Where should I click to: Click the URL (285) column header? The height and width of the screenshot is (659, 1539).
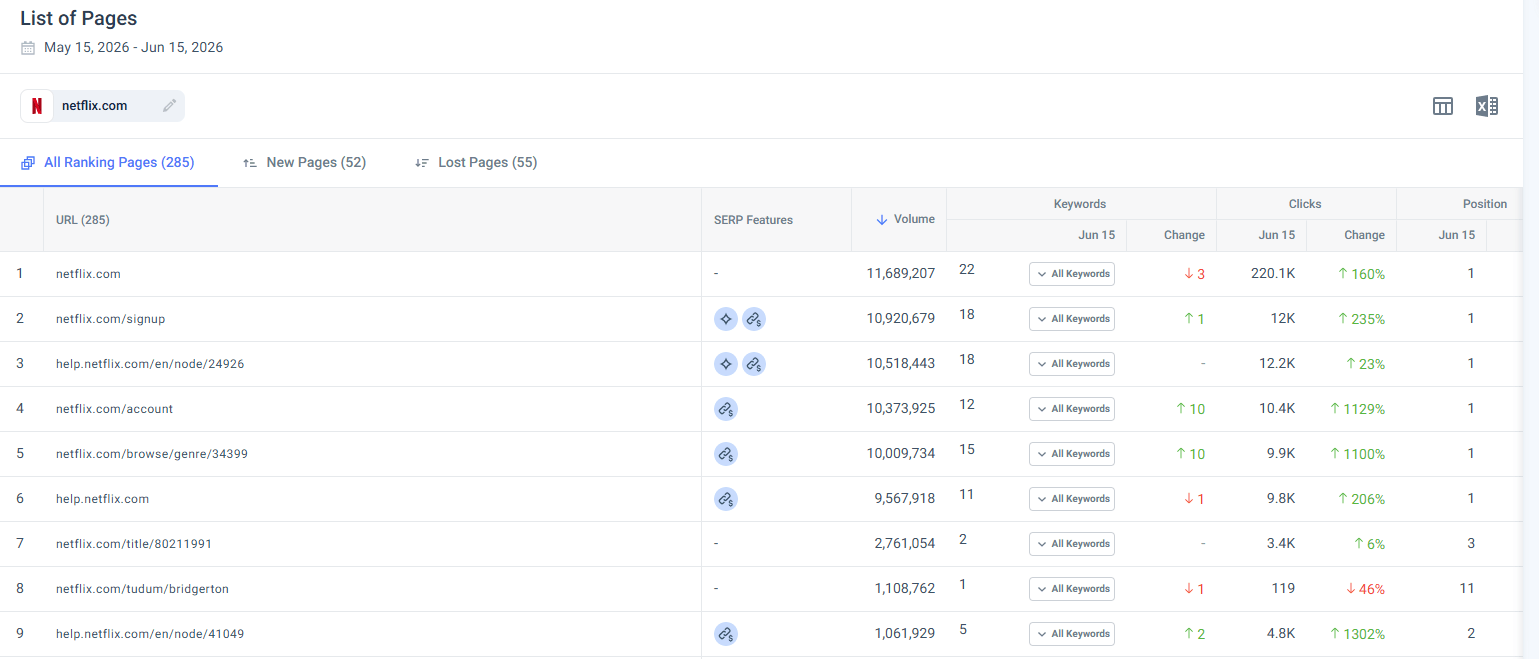(x=83, y=220)
